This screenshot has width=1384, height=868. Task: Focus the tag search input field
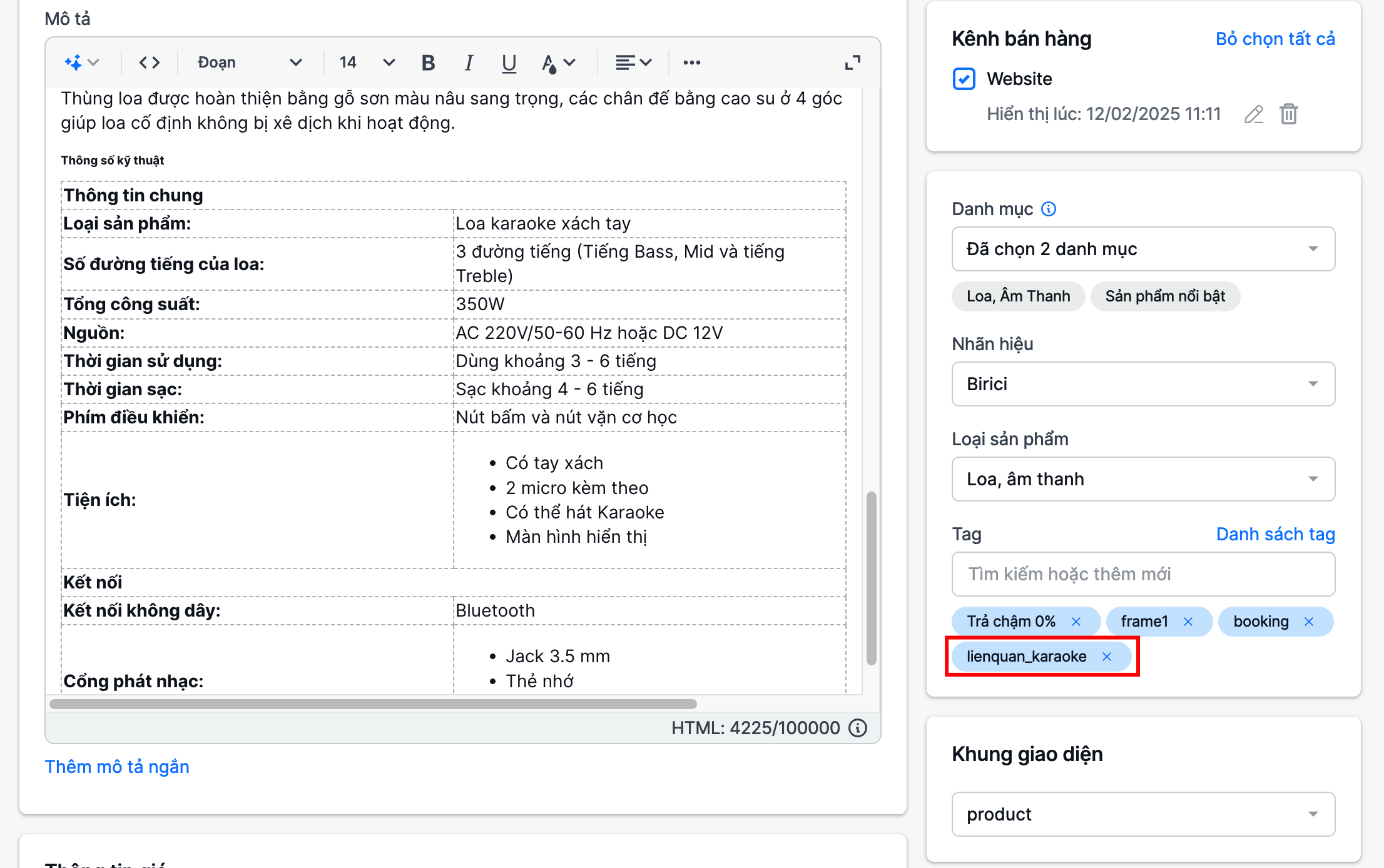pos(1142,574)
